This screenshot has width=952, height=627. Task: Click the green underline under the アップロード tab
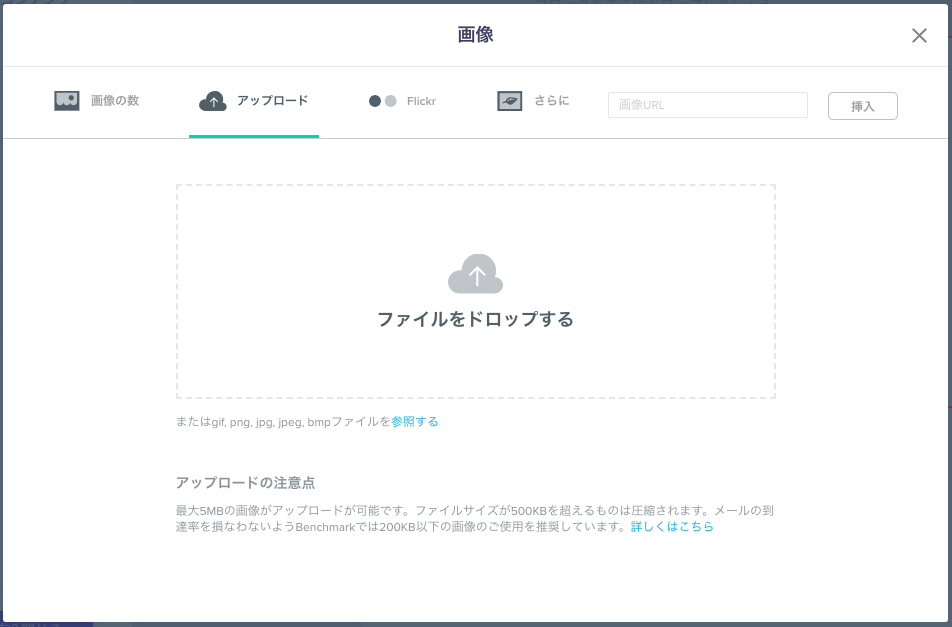click(254, 136)
